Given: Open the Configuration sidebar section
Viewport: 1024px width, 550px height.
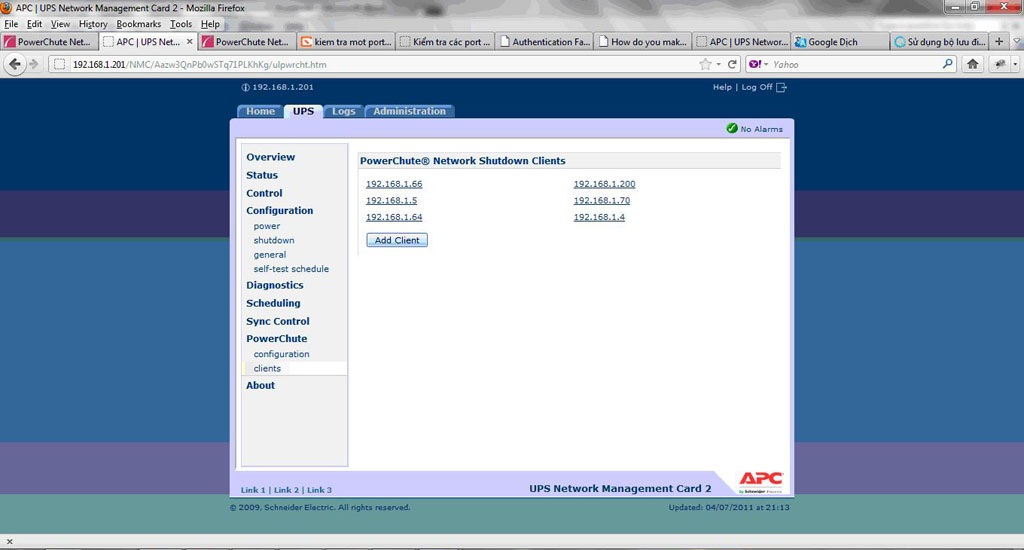Looking at the screenshot, I should click(280, 210).
